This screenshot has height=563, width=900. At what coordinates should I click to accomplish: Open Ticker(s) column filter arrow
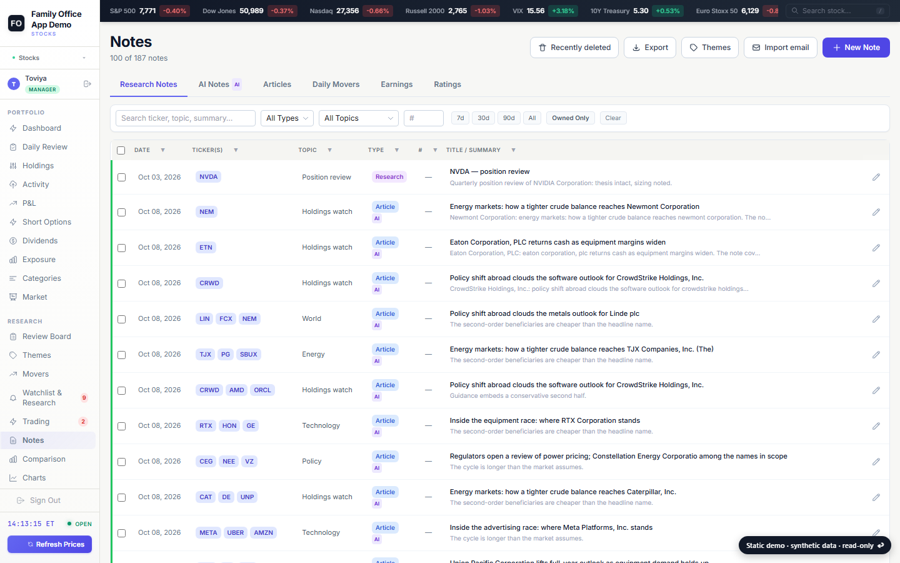point(235,150)
